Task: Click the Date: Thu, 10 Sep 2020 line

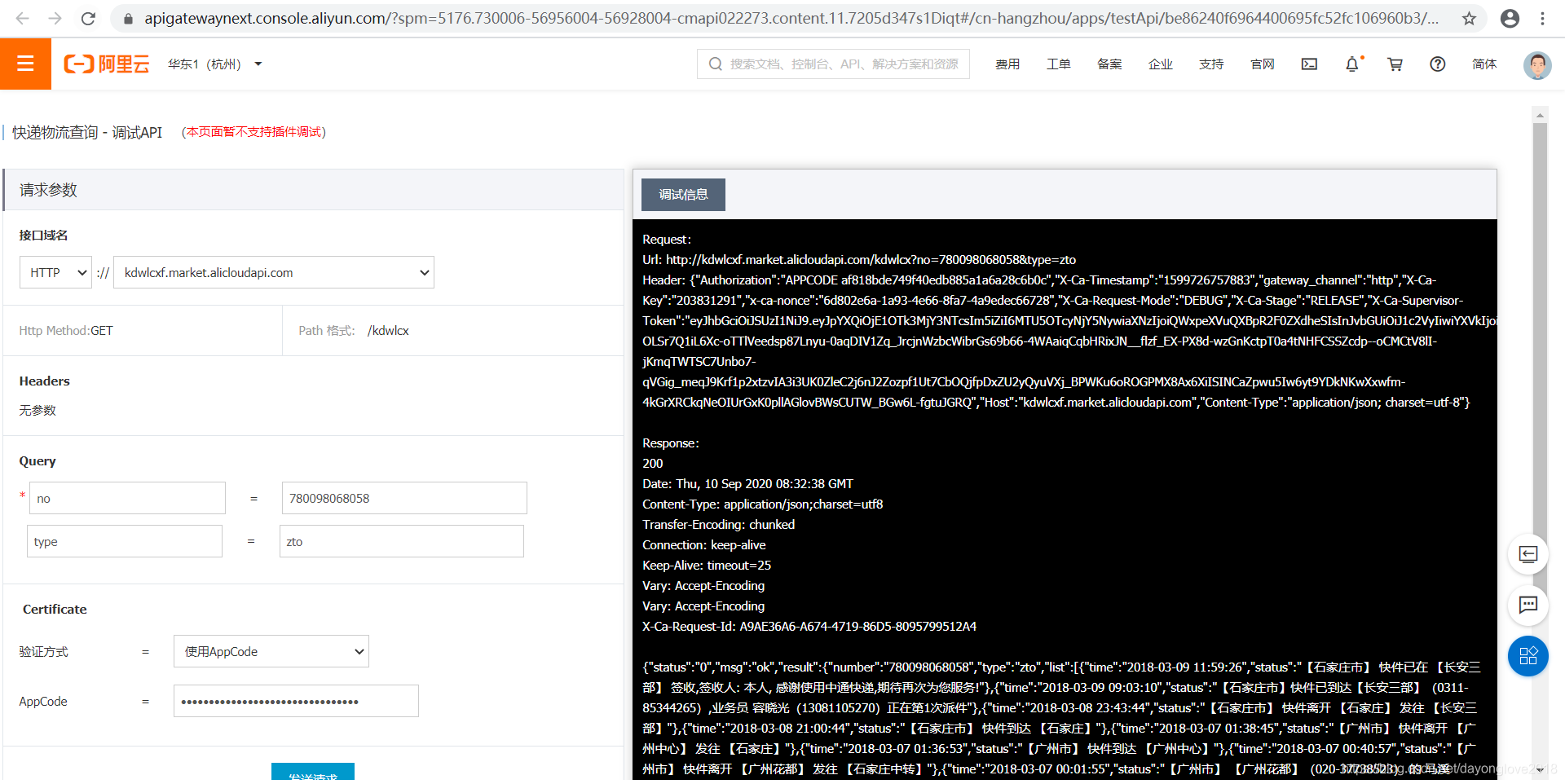Action: click(x=747, y=483)
